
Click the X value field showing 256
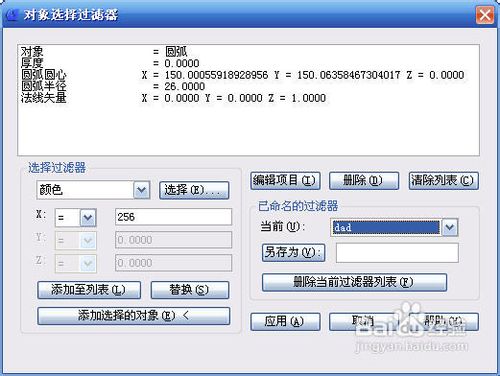click(173, 217)
